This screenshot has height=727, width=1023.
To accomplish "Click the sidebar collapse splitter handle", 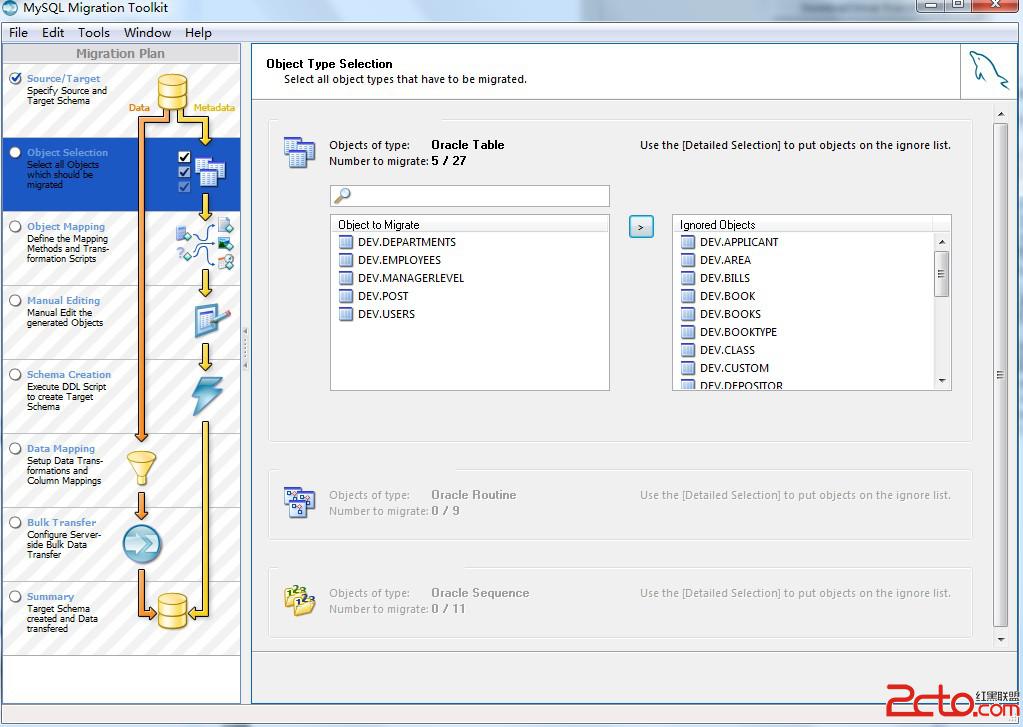I will coord(245,349).
